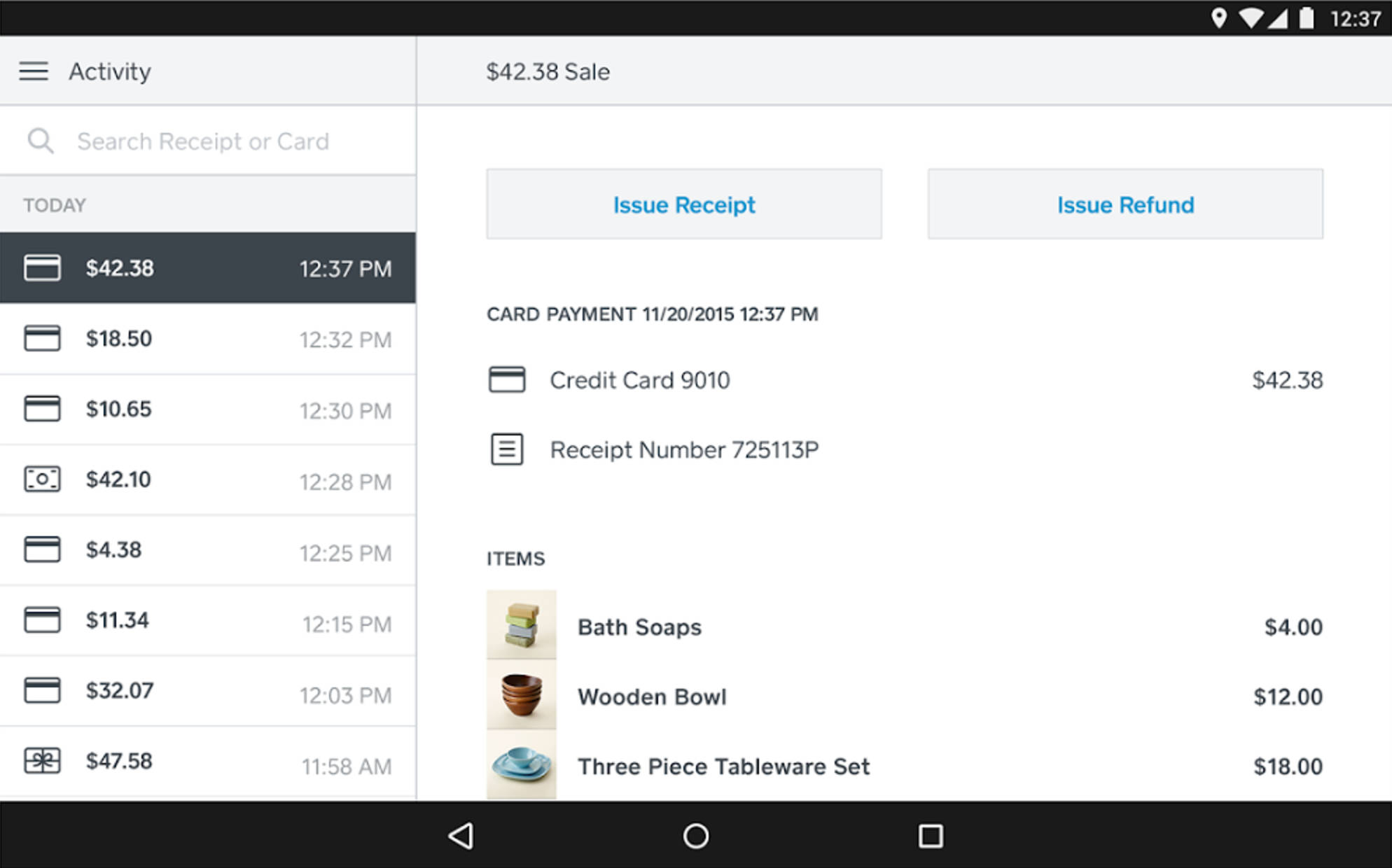Select the Wooden Bowl line item
The image size is (1392, 868).
click(x=652, y=696)
